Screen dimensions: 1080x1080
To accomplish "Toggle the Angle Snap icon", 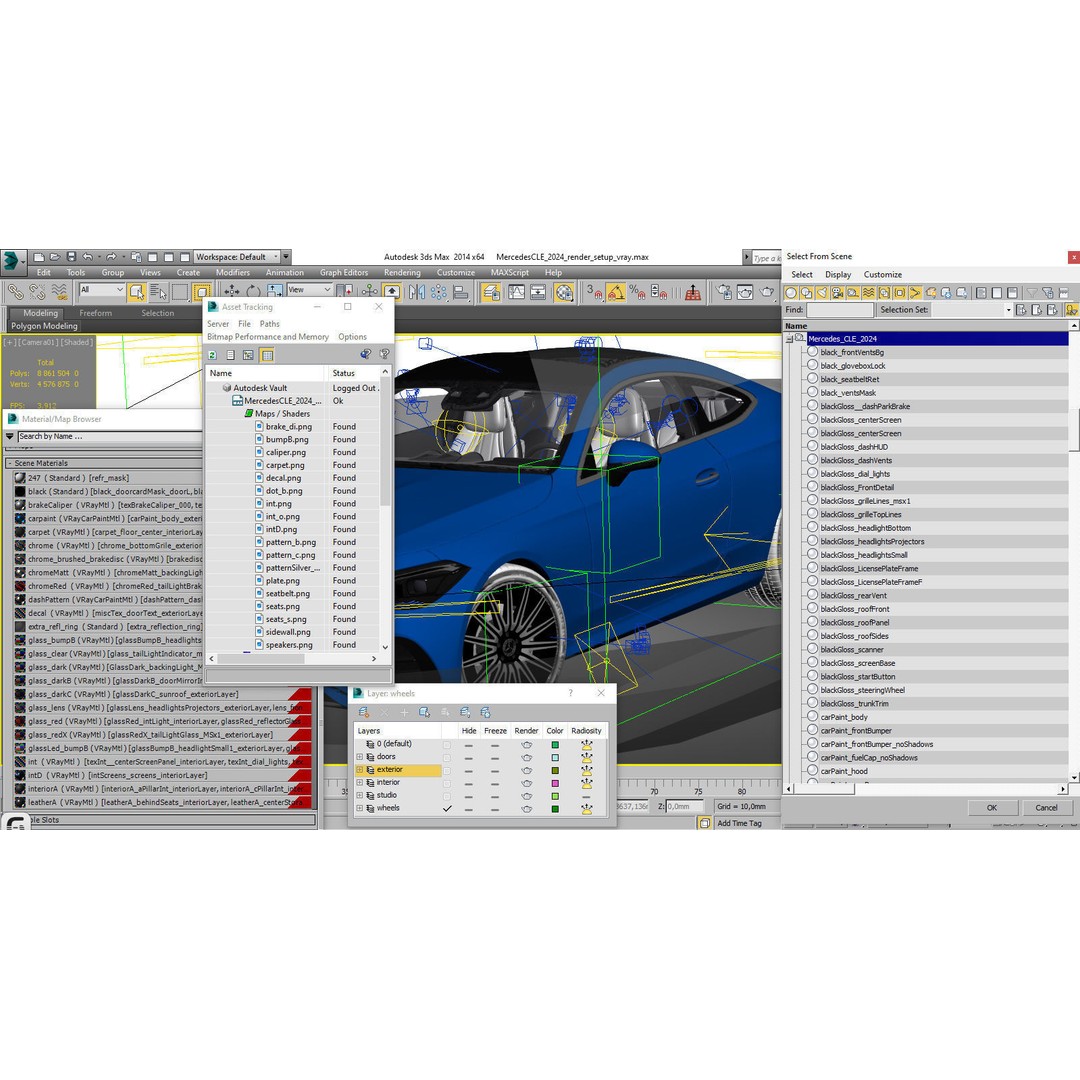I will (616, 292).
